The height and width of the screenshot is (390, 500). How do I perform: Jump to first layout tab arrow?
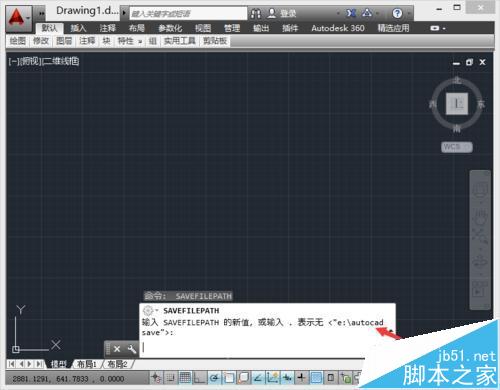[x=11, y=364]
